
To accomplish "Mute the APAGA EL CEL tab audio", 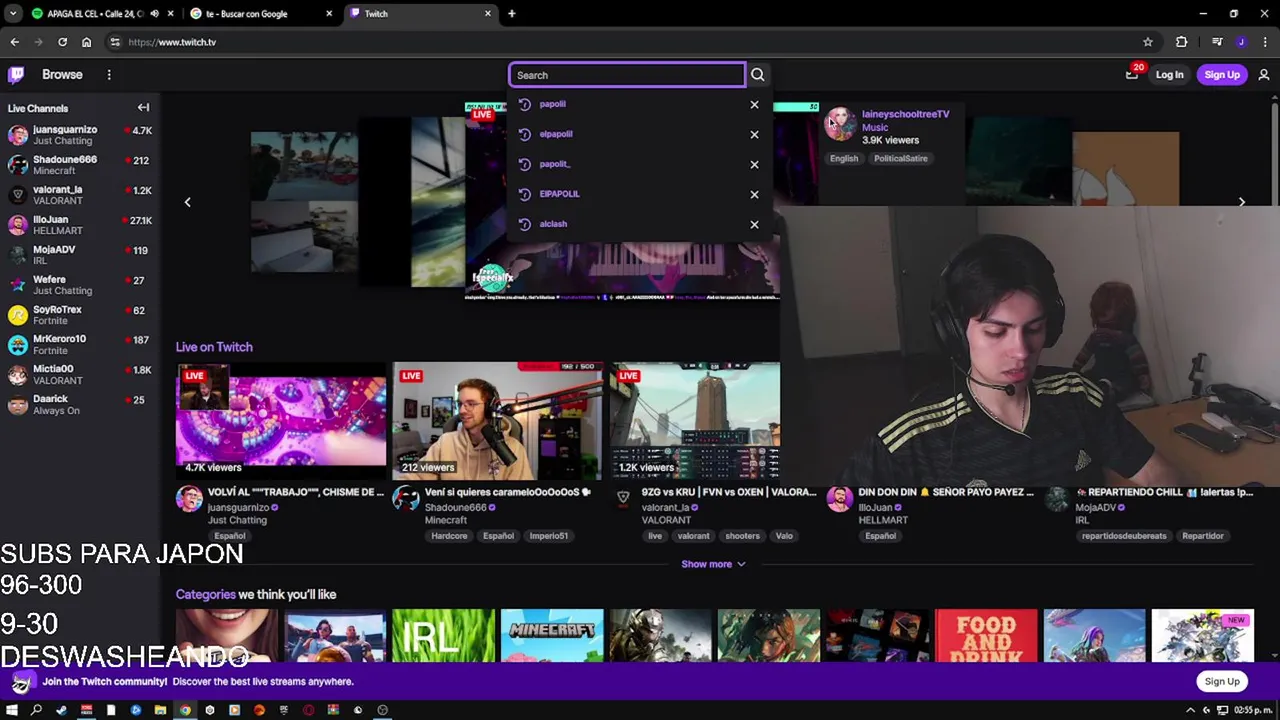I will [155, 14].
